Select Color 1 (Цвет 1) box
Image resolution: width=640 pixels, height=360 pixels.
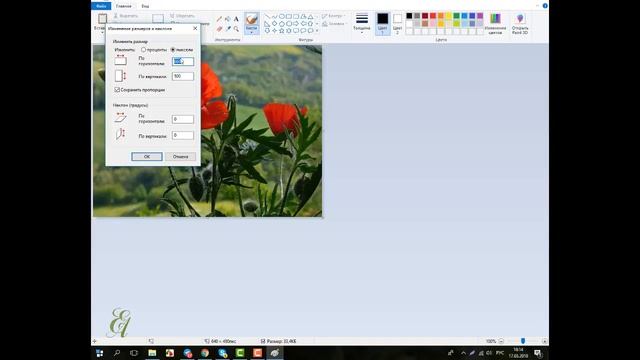382,23
